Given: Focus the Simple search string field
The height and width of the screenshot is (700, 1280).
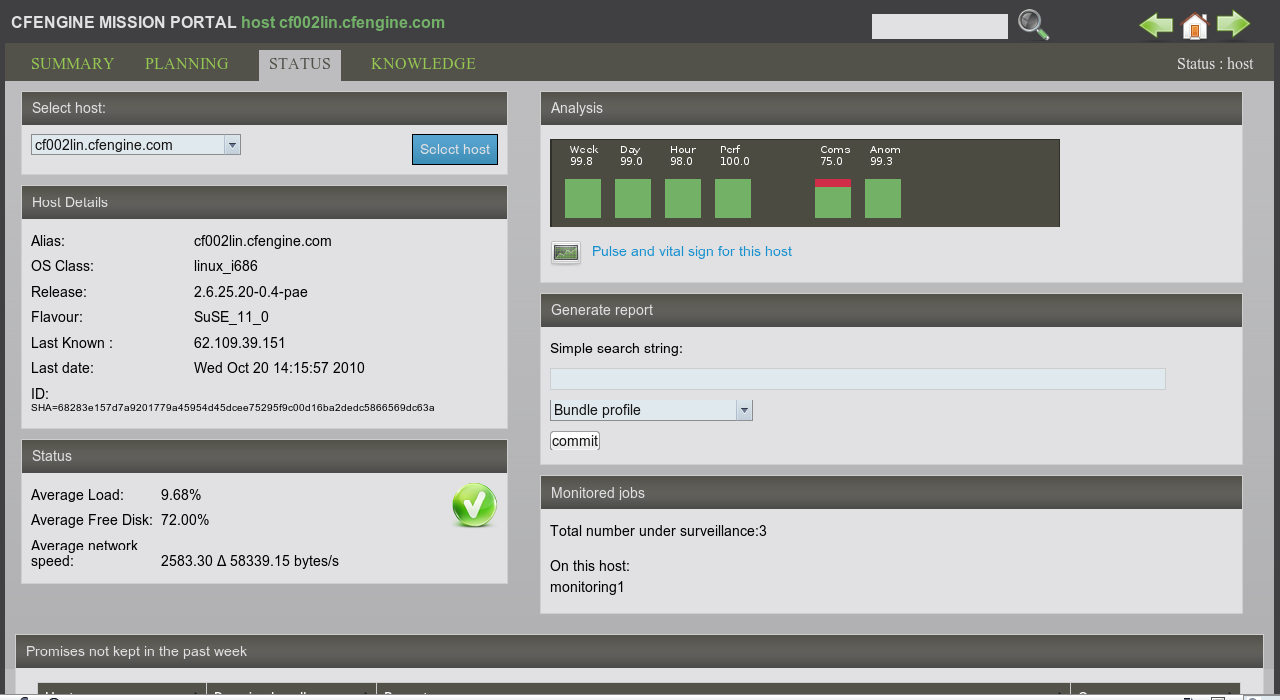Looking at the screenshot, I should coord(858,379).
